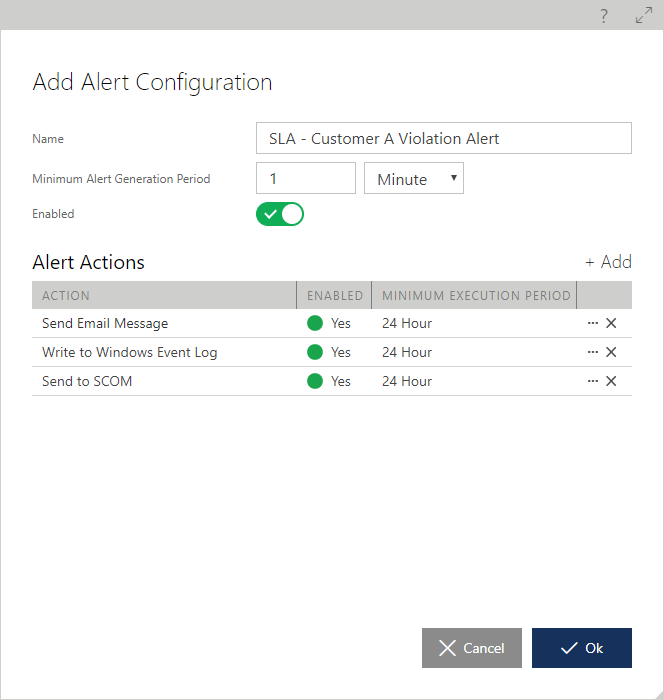The image size is (664, 700).
Task: Sort by Minimum Execution Period column header
Action: pos(476,296)
